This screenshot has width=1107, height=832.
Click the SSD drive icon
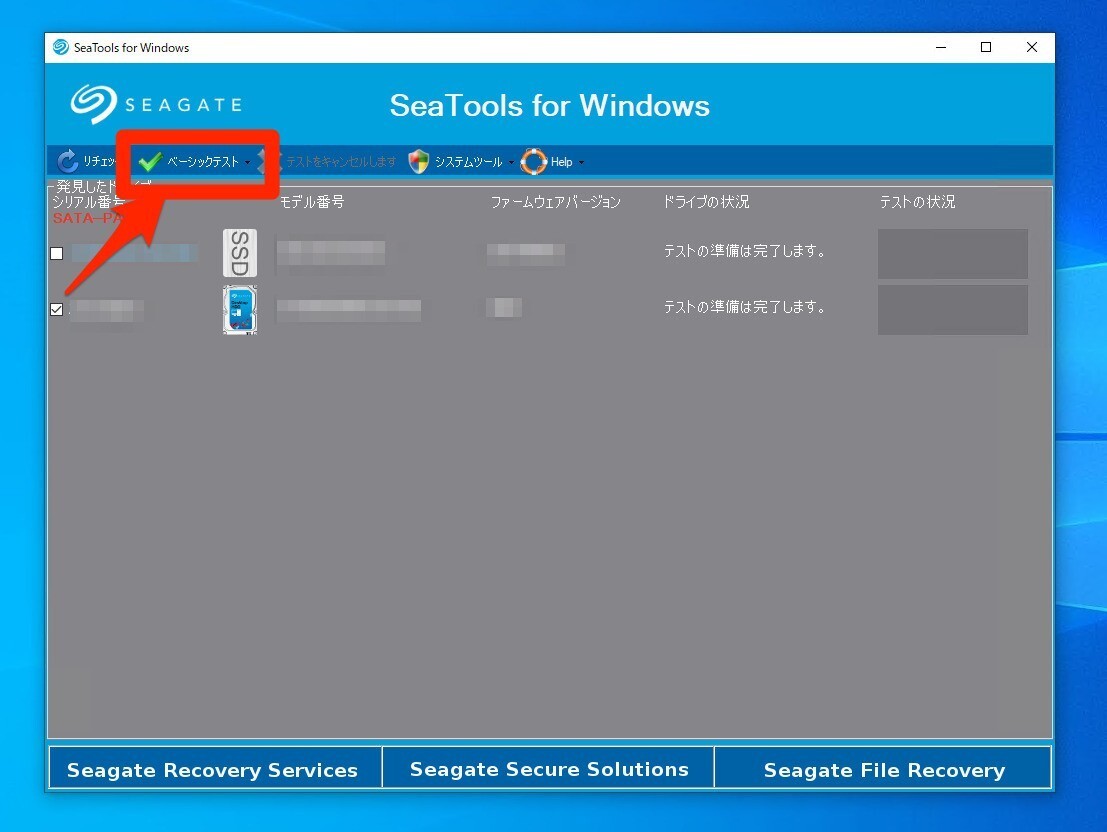click(x=240, y=253)
